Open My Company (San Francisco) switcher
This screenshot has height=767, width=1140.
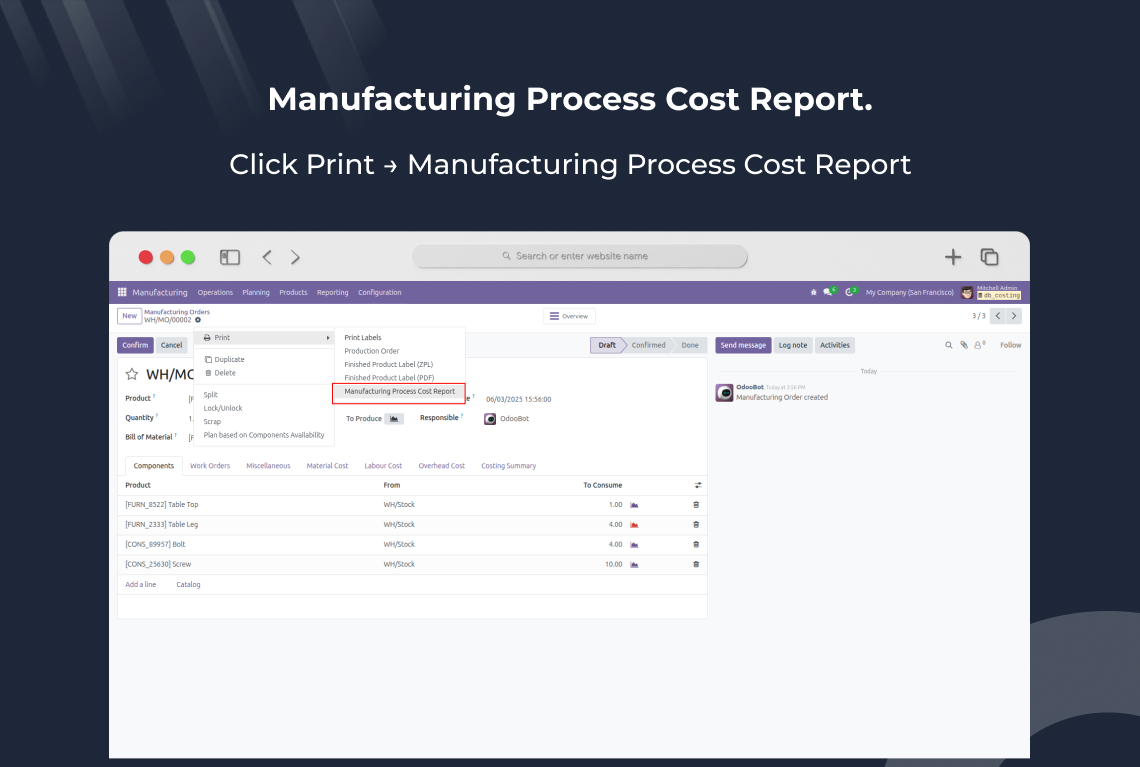(910, 292)
